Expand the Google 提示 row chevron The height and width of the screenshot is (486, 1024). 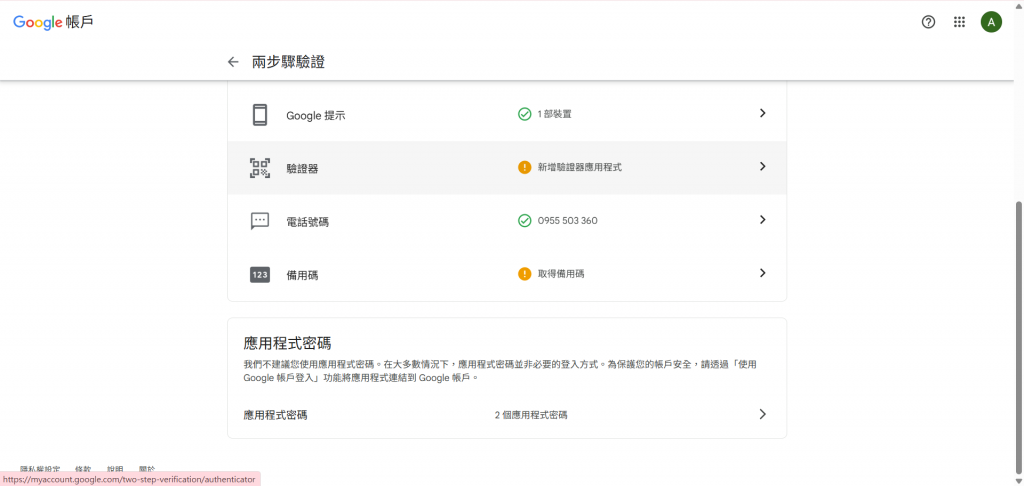pos(762,114)
